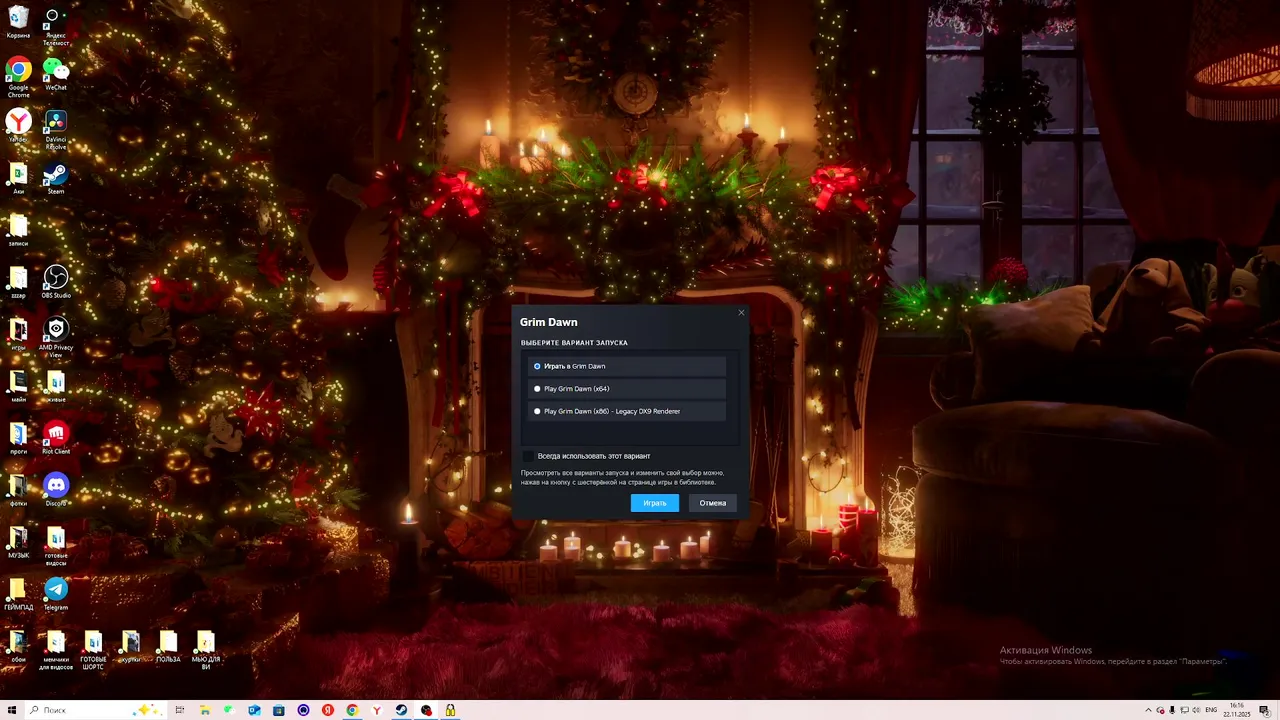Image resolution: width=1280 pixels, height=720 pixels.
Task: Open Яндекс Телемост desktop shortcut
Action: coord(56,26)
